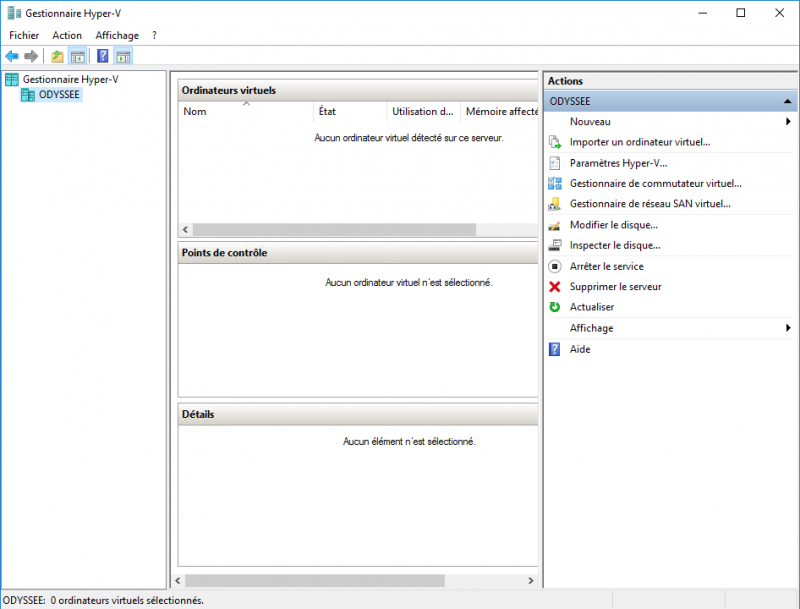Collapse the ODYSSEE actions section

786,100
